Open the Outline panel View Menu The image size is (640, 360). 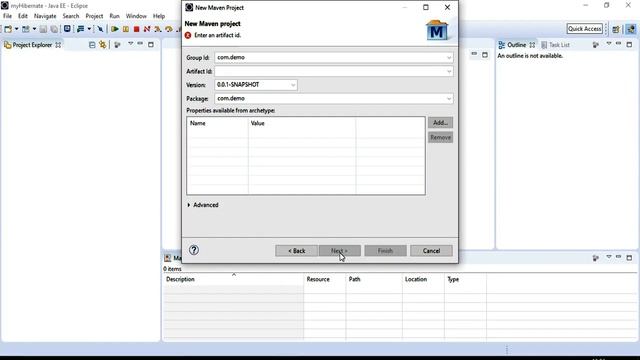tap(609, 44)
